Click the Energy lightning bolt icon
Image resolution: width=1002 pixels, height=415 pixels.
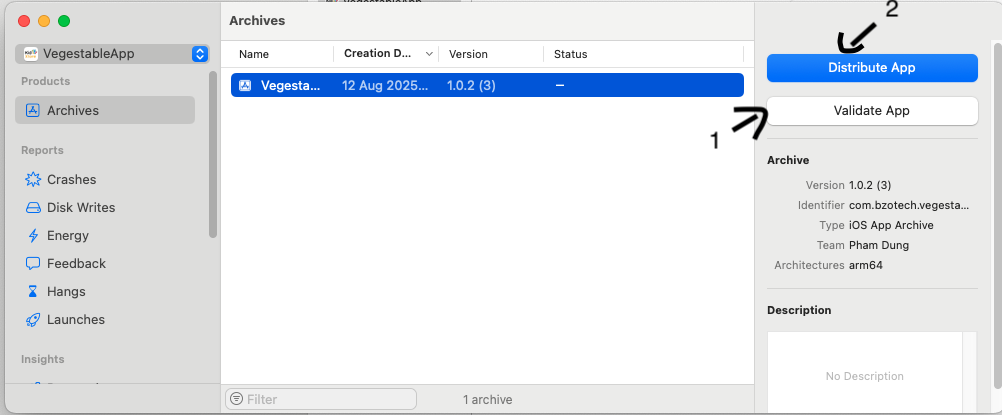click(x=33, y=235)
